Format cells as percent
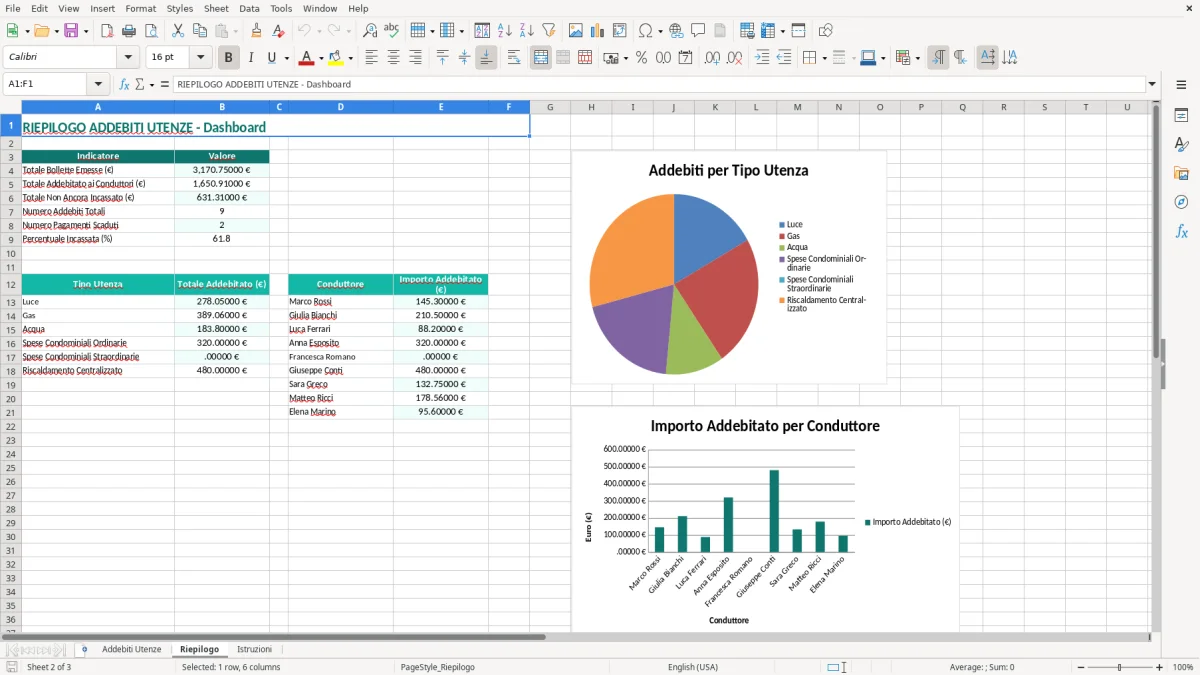The image size is (1200, 675). 641,58
